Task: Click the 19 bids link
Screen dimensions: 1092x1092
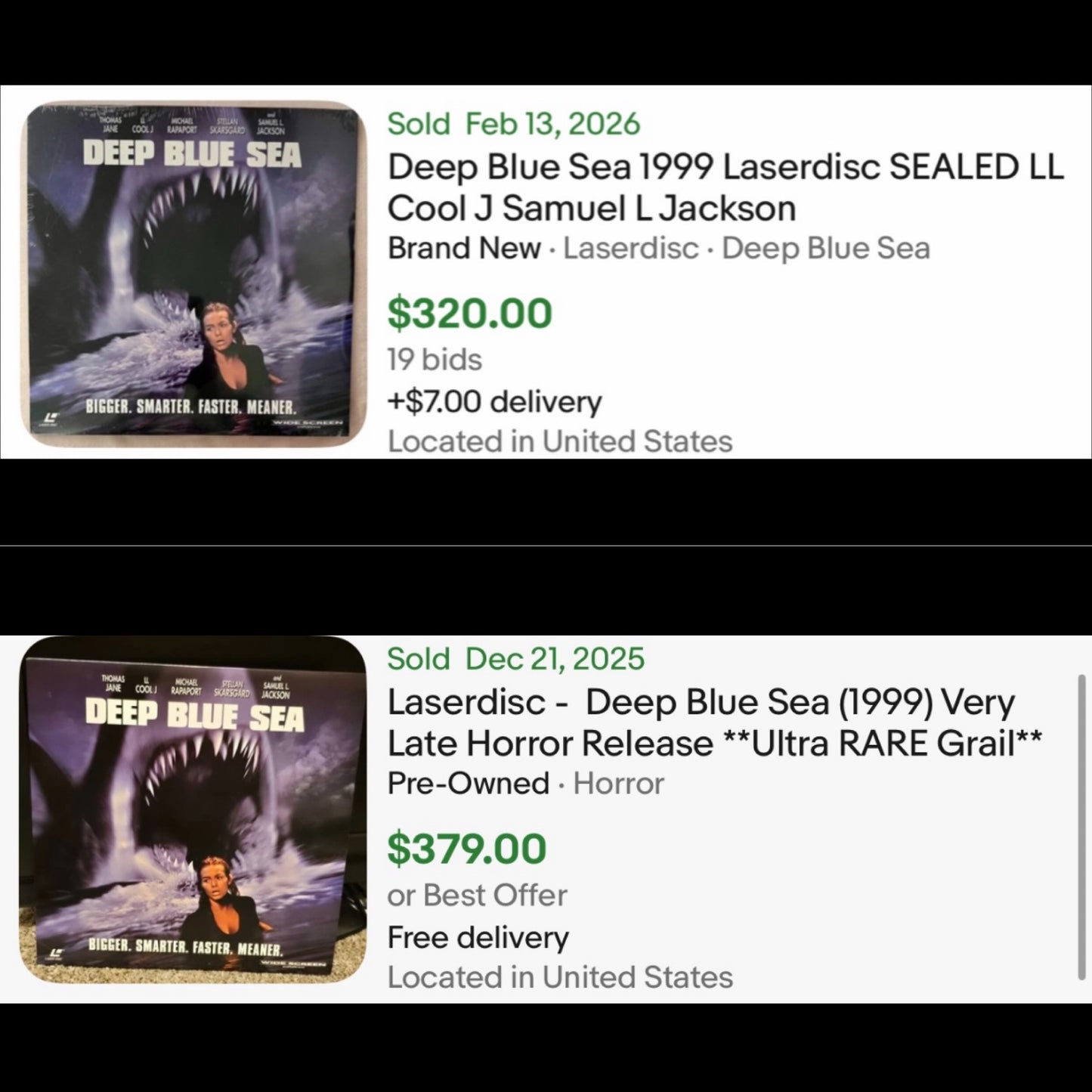Action: click(435, 360)
